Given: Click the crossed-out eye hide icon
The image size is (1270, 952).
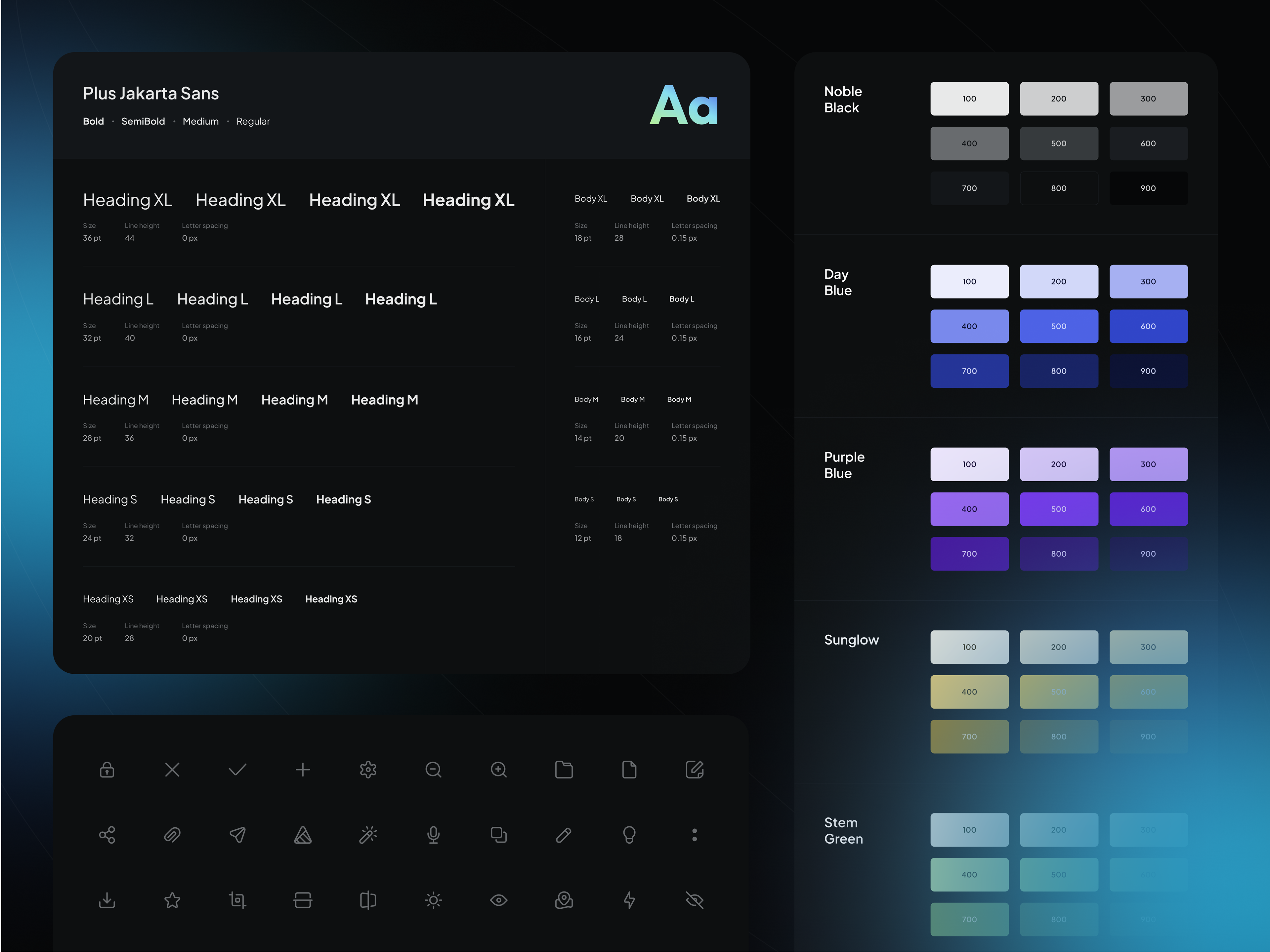Looking at the screenshot, I should click(695, 900).
